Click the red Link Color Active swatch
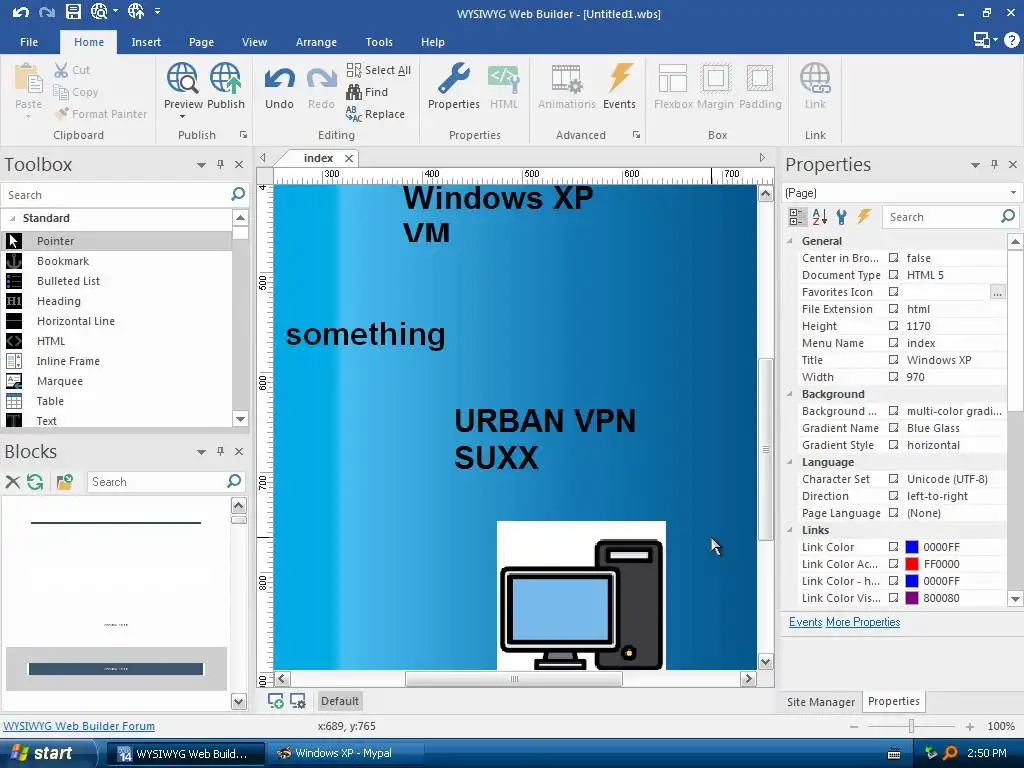This screenshot has width=1024, height=768. pos(912,564)
